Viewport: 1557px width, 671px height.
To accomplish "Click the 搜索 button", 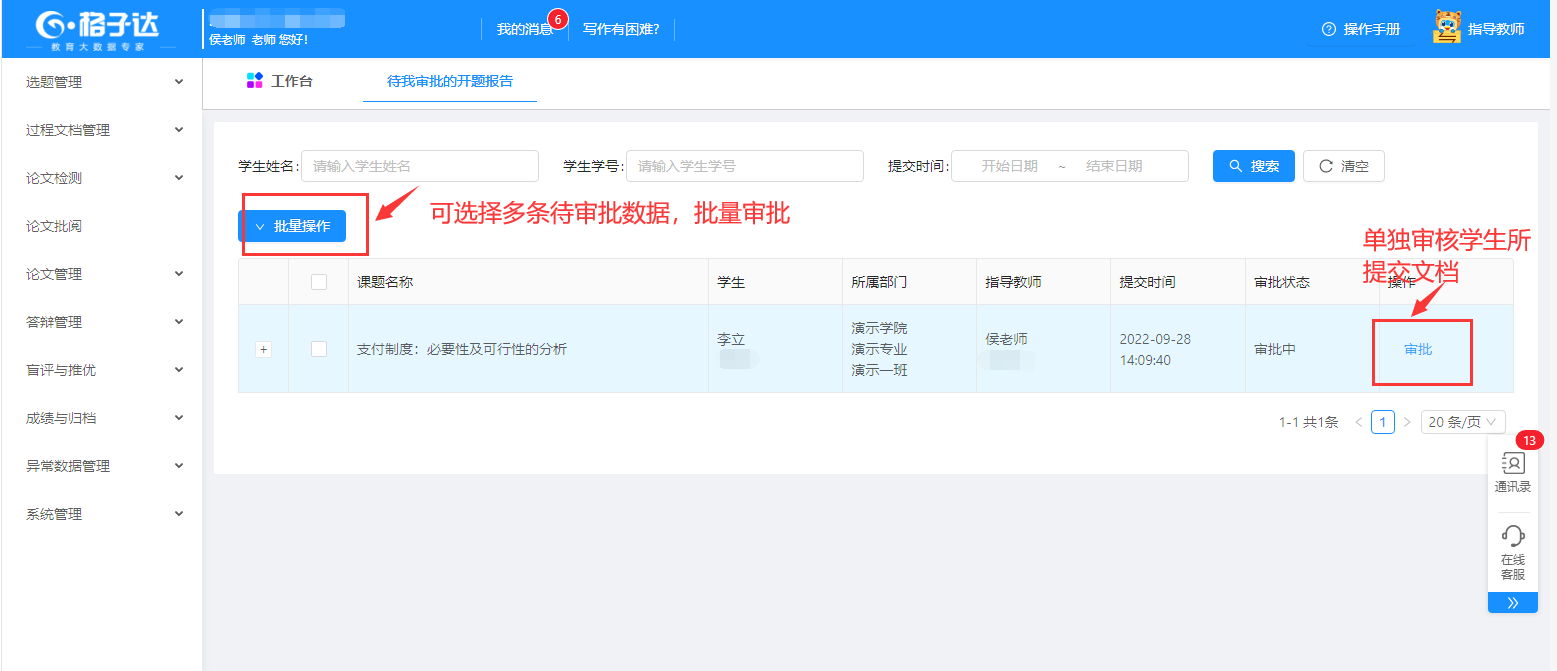I will click(x=1253, y=166).
